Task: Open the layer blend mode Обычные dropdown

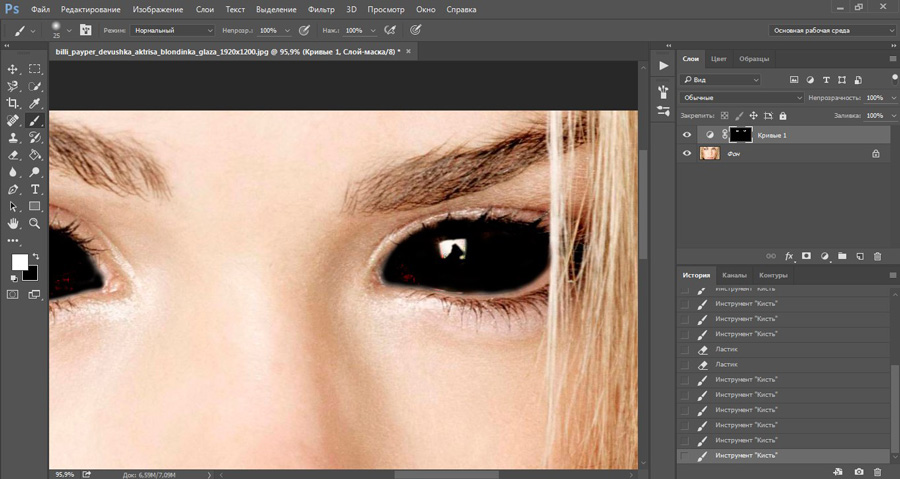Action: [x=741, y=98]
